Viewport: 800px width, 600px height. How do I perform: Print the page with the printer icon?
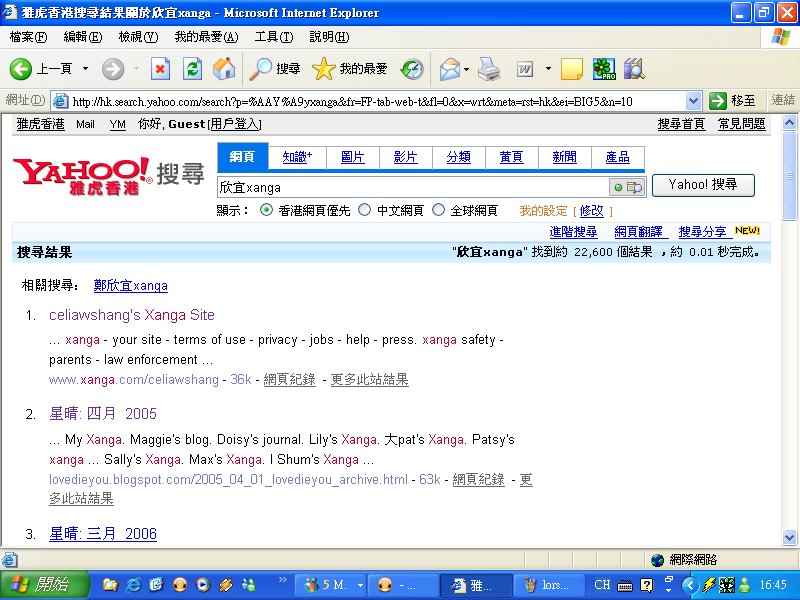tap(489, 68)
